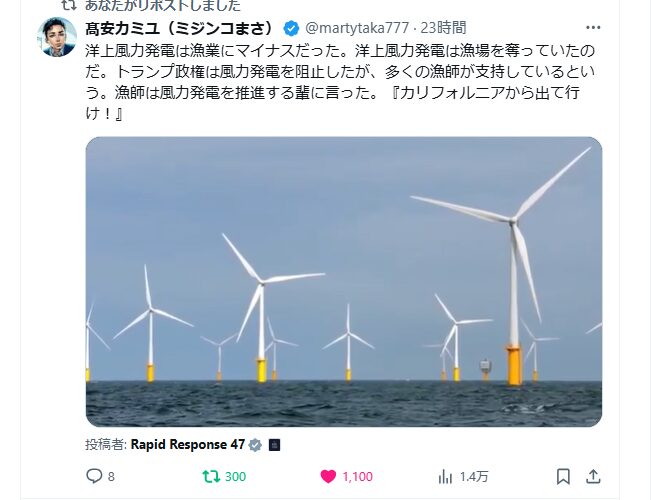The height and width of the screenshot is (500, 651).
Task: Click Rapid Response 47 gray verified badge
Action: coord(255,445)
